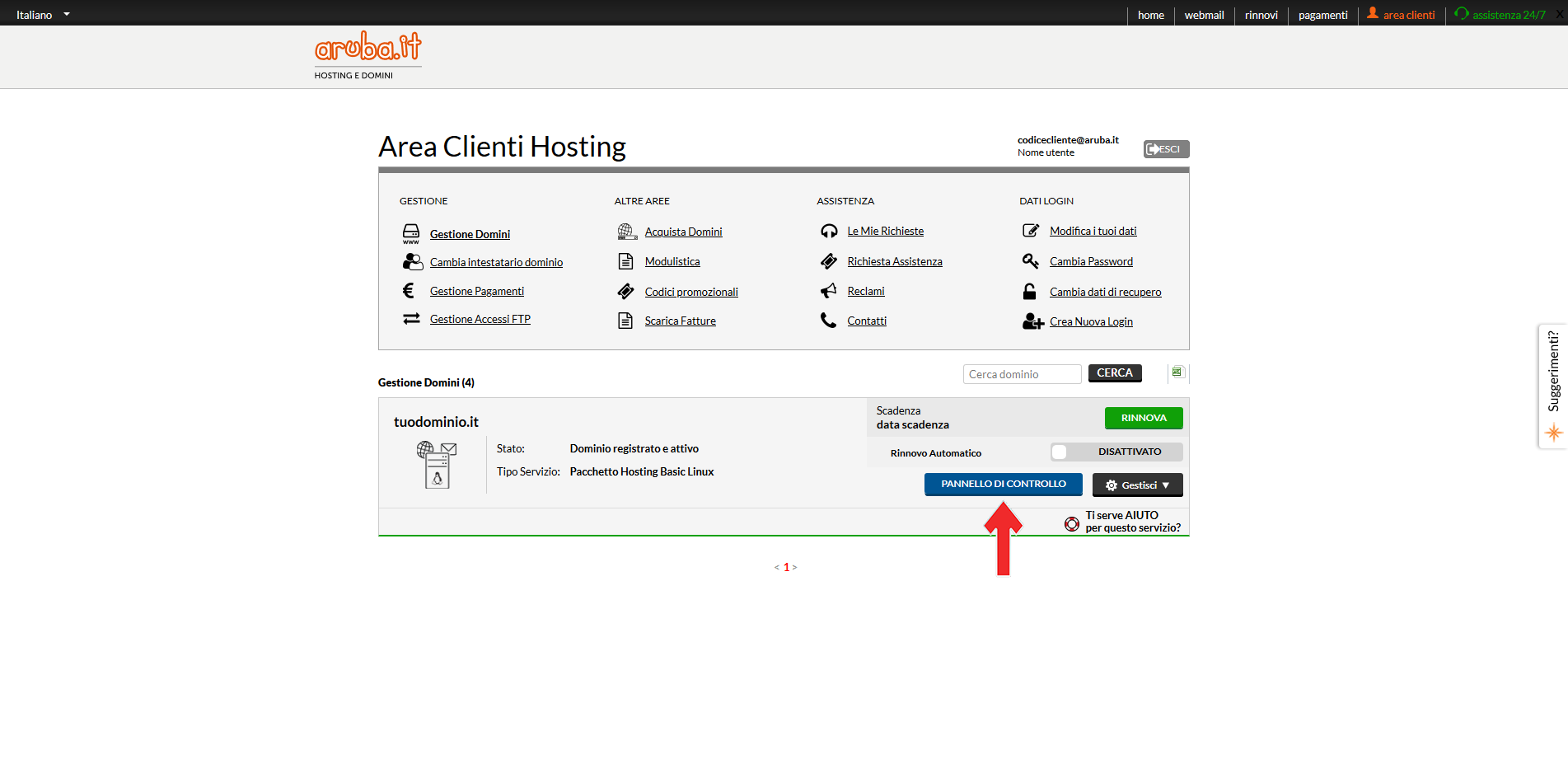
Task: Click the lifebuoy help icon
Action: (1072, 523)
